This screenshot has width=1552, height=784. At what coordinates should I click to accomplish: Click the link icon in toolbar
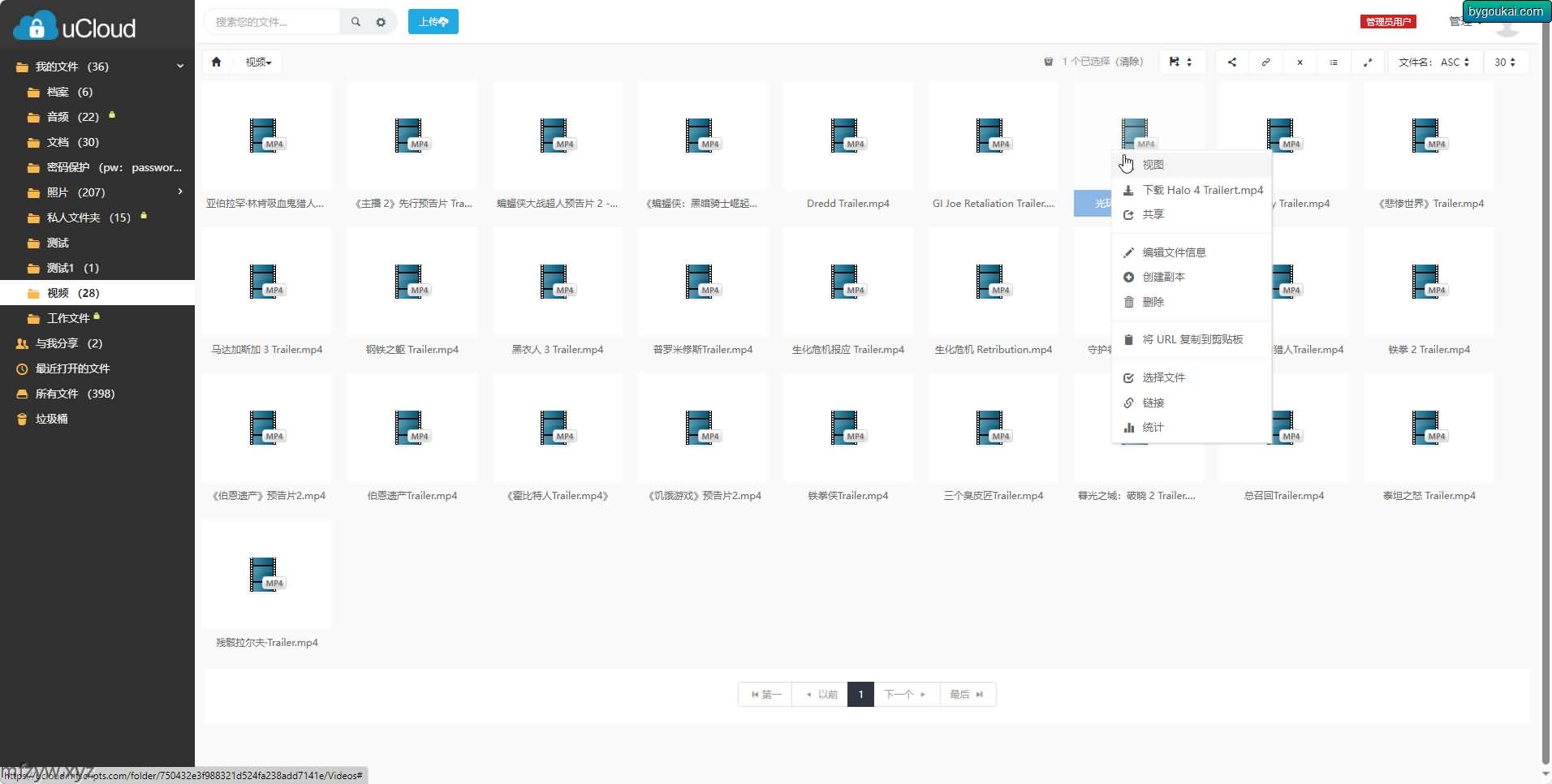[x=1265, y=62]
